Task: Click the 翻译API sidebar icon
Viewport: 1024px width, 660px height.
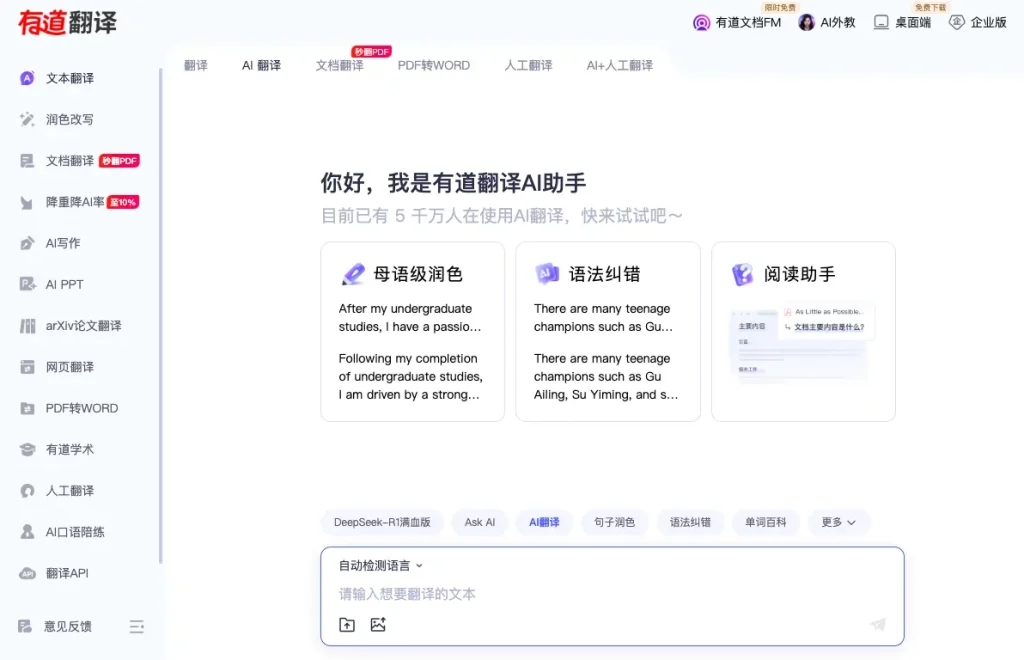Action: (x=27, y=573)
